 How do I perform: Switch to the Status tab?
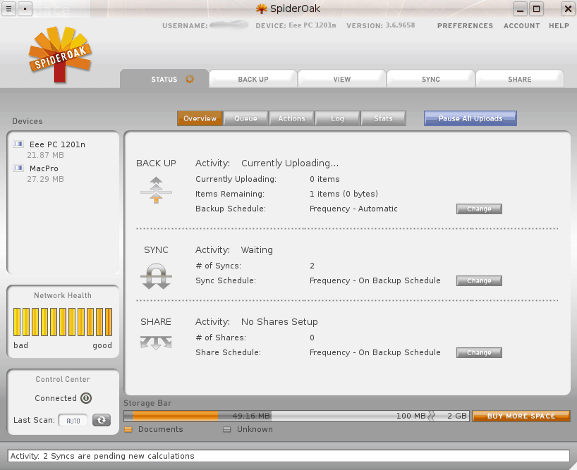point(164,79)
